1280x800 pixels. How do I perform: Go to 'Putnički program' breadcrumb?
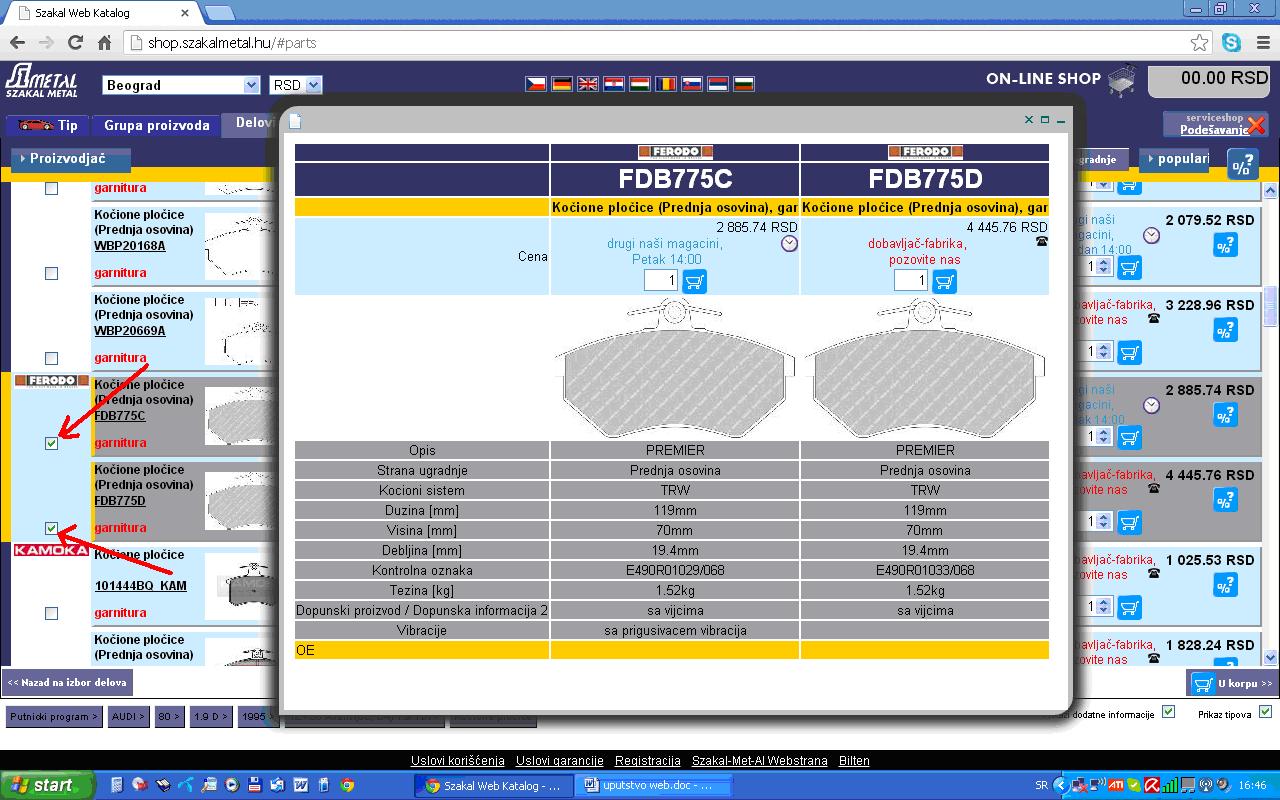(54, 716)
